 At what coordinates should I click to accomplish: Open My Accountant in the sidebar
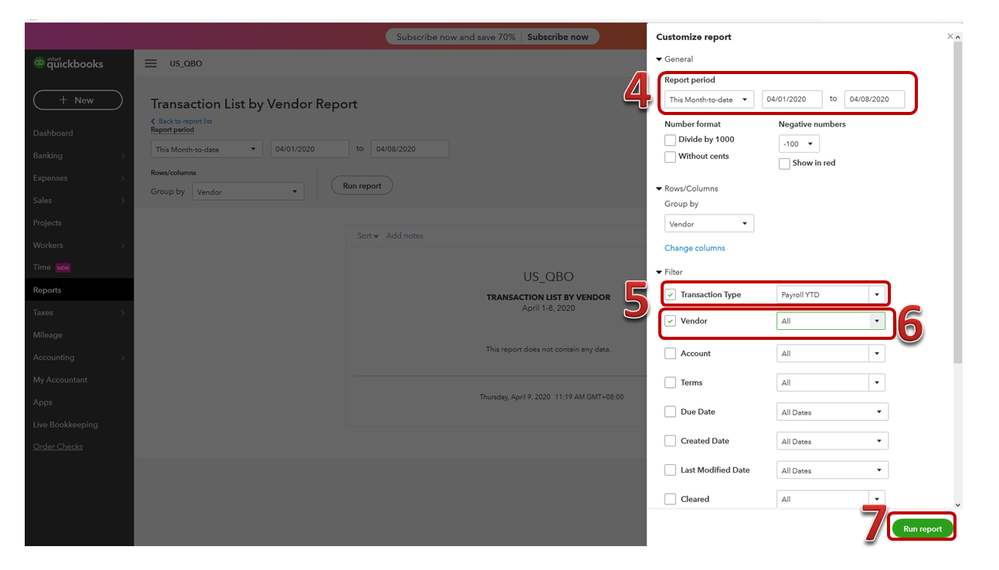point(60,380)
